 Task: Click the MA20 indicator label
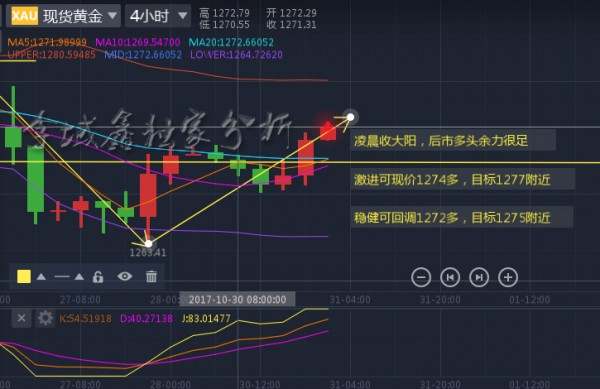[231, 42]
